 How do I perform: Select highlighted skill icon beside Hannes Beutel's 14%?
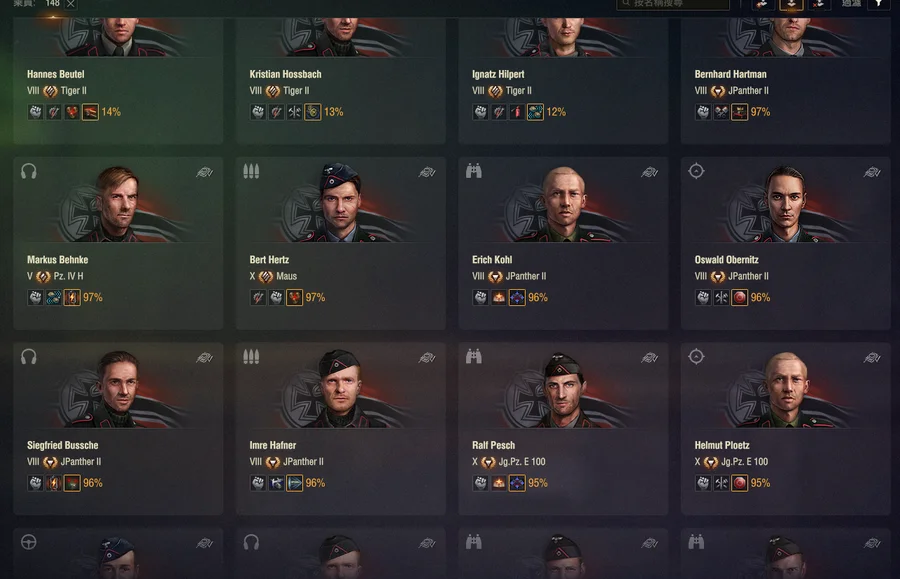[90, 112]
